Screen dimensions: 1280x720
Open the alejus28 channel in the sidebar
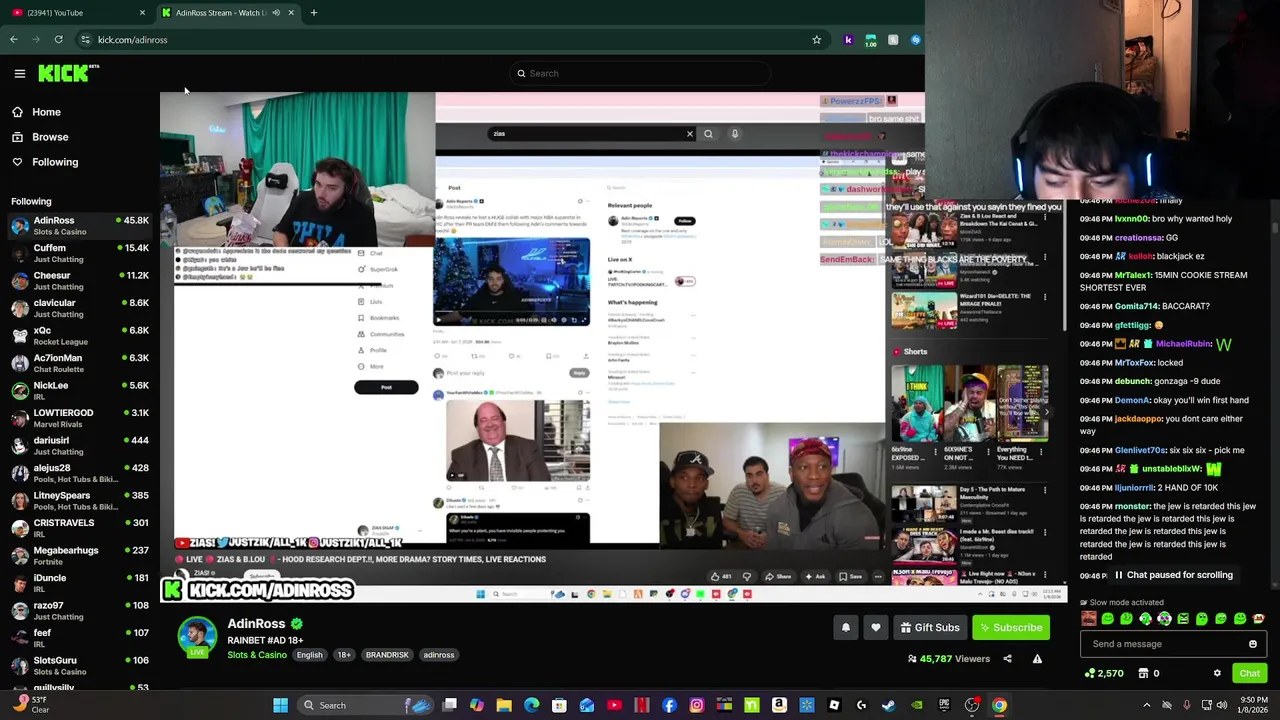(80, 473)
